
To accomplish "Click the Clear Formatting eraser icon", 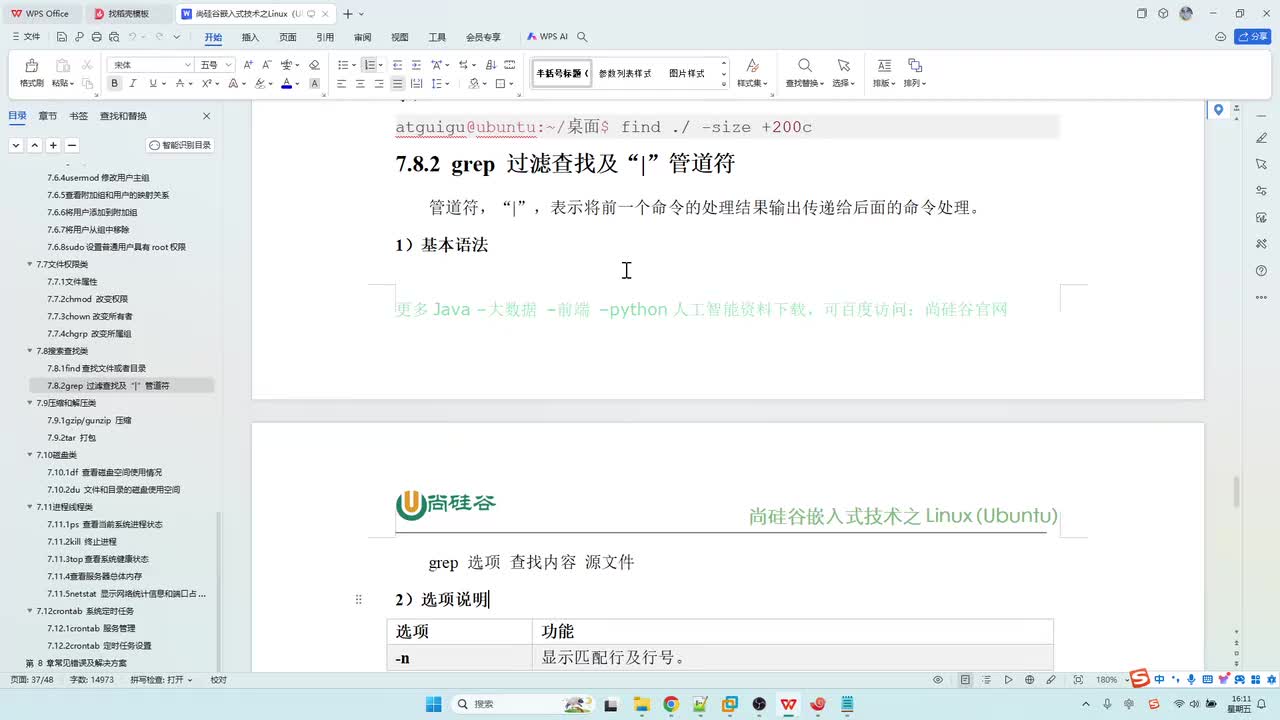I will (314, 65).
